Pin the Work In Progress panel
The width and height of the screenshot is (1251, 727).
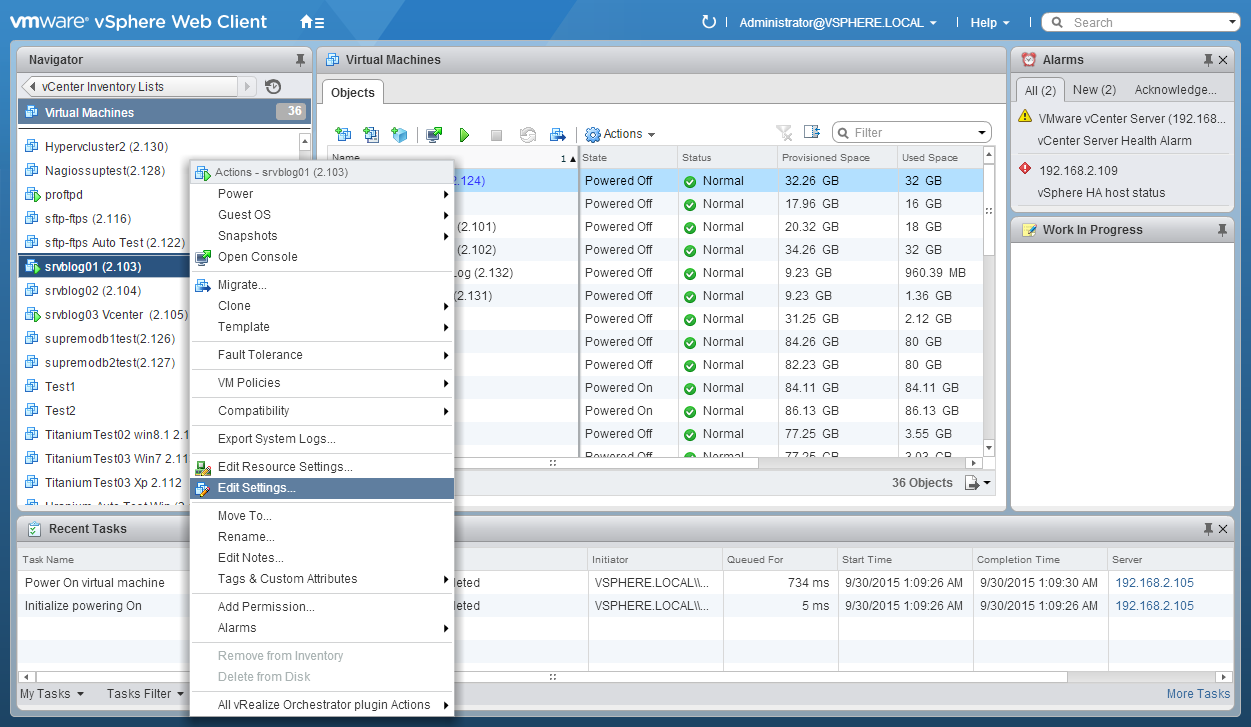[1222, 230]
